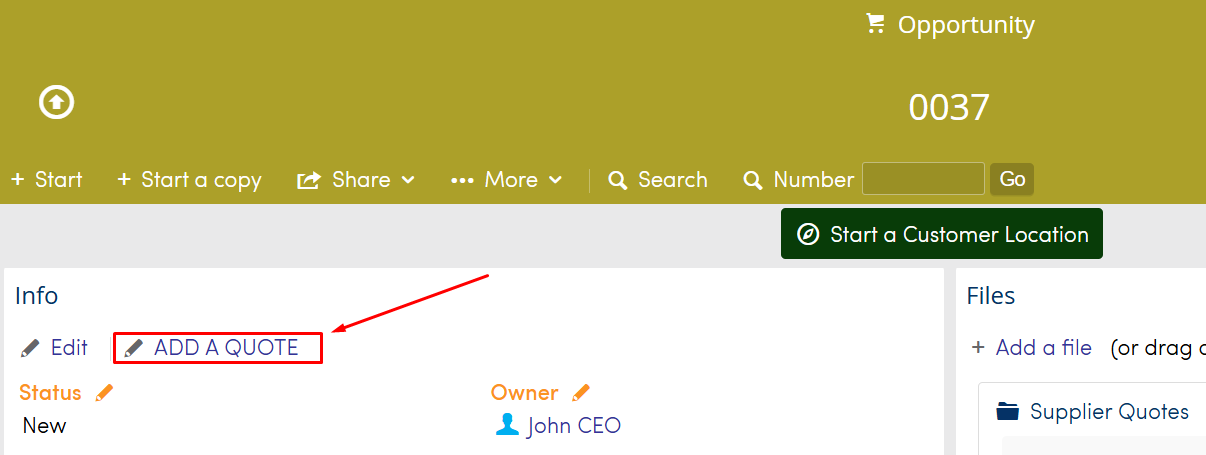Open the Share dropdown menu
The image size is (1206, 455).
point(356,180)
